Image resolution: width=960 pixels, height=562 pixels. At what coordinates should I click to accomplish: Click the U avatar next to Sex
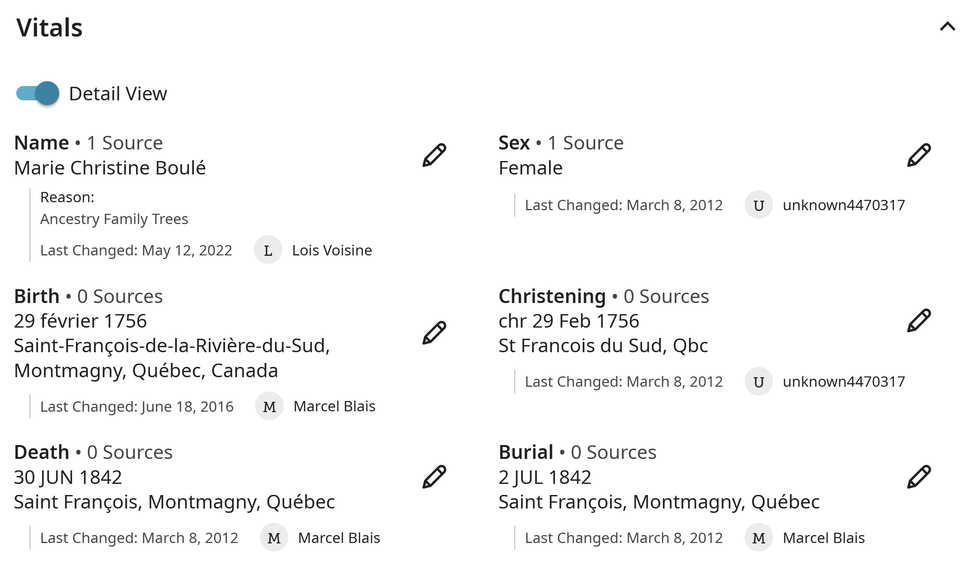pos(759,205)
